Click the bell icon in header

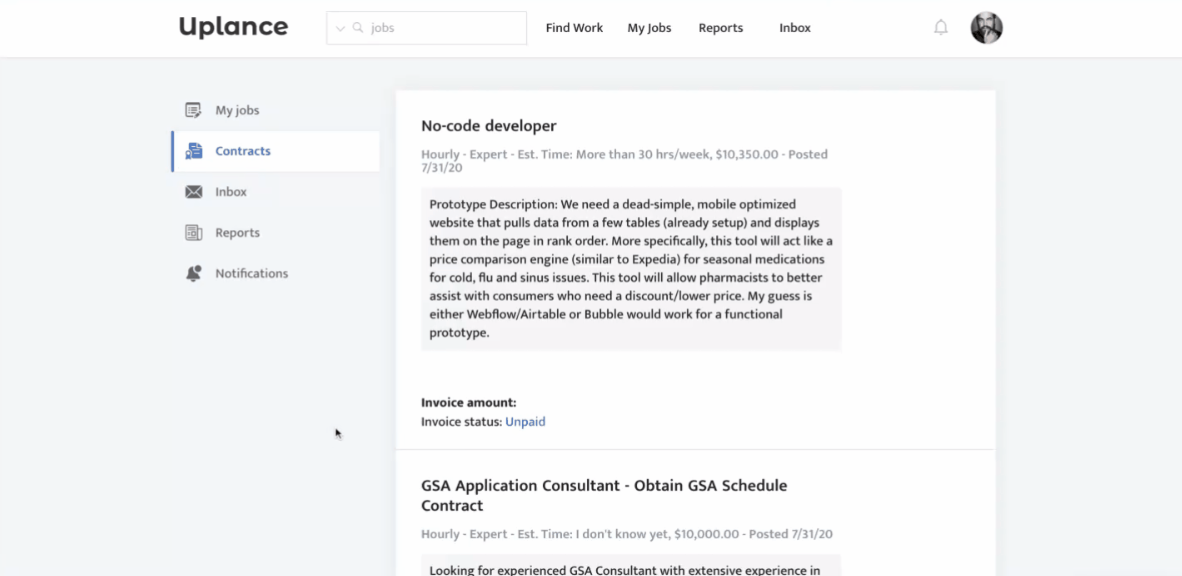point(941,28)
